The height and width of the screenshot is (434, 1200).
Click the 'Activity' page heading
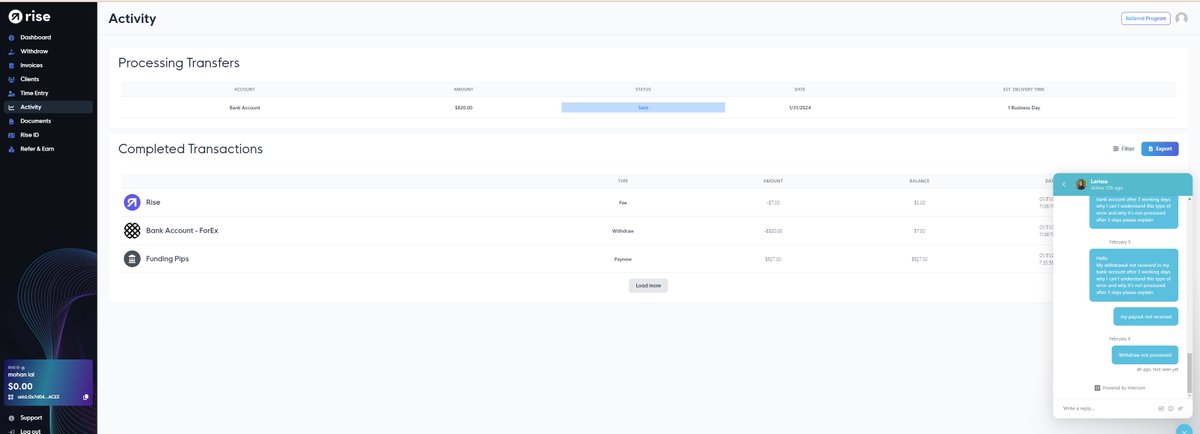click(x=132, y=18)
